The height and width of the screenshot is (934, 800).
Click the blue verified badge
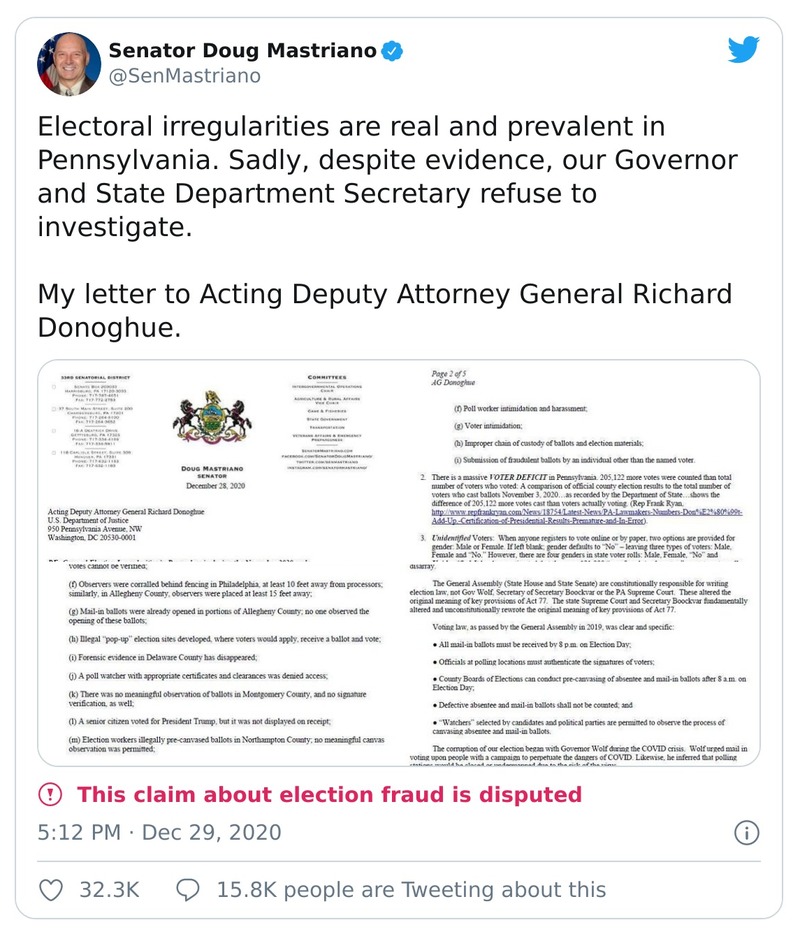point(395,51)
